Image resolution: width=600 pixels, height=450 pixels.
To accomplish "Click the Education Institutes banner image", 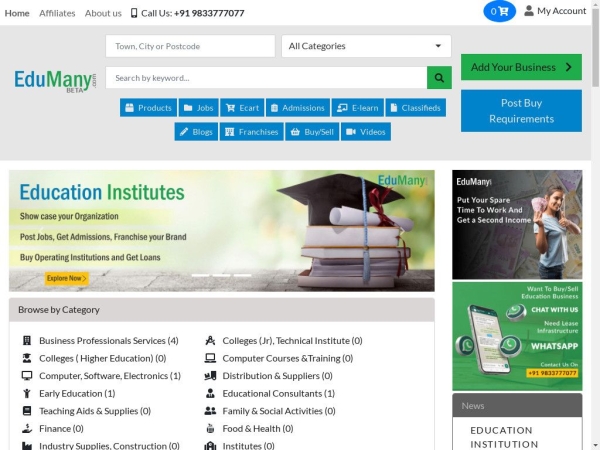I will point(222,231).
